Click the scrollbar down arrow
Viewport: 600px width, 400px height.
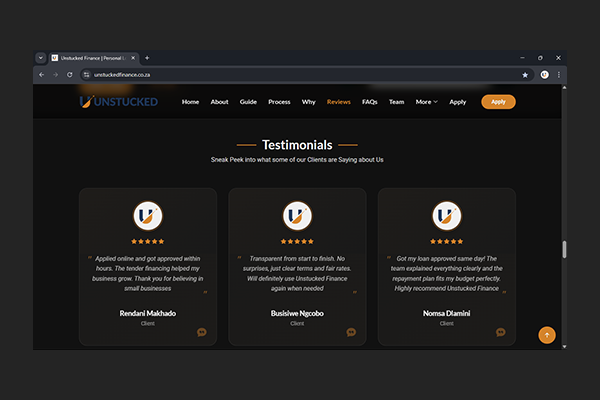point(564,346)
